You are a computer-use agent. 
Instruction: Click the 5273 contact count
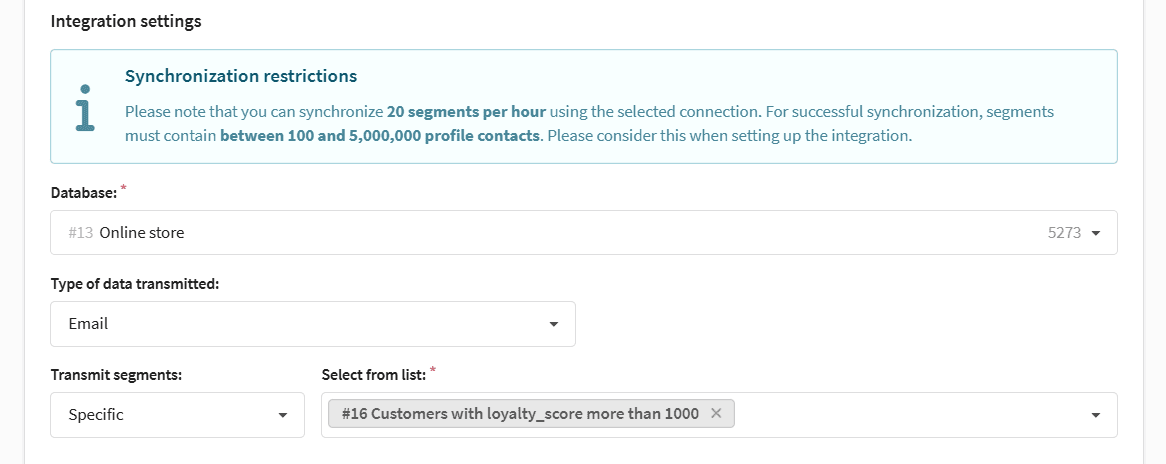(x=1064, y=233)
